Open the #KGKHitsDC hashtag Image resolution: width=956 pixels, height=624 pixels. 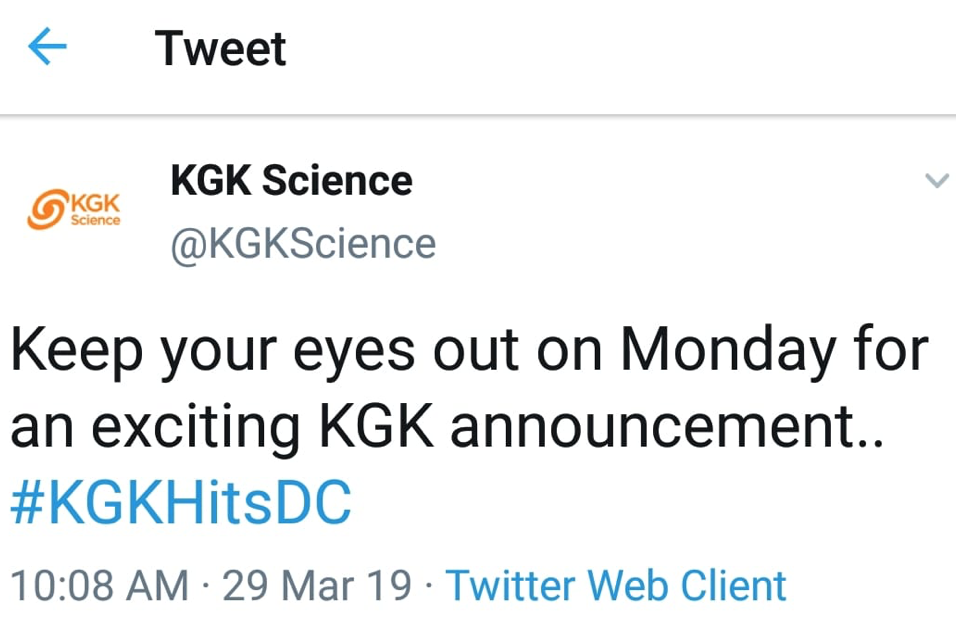click(181, 505)
